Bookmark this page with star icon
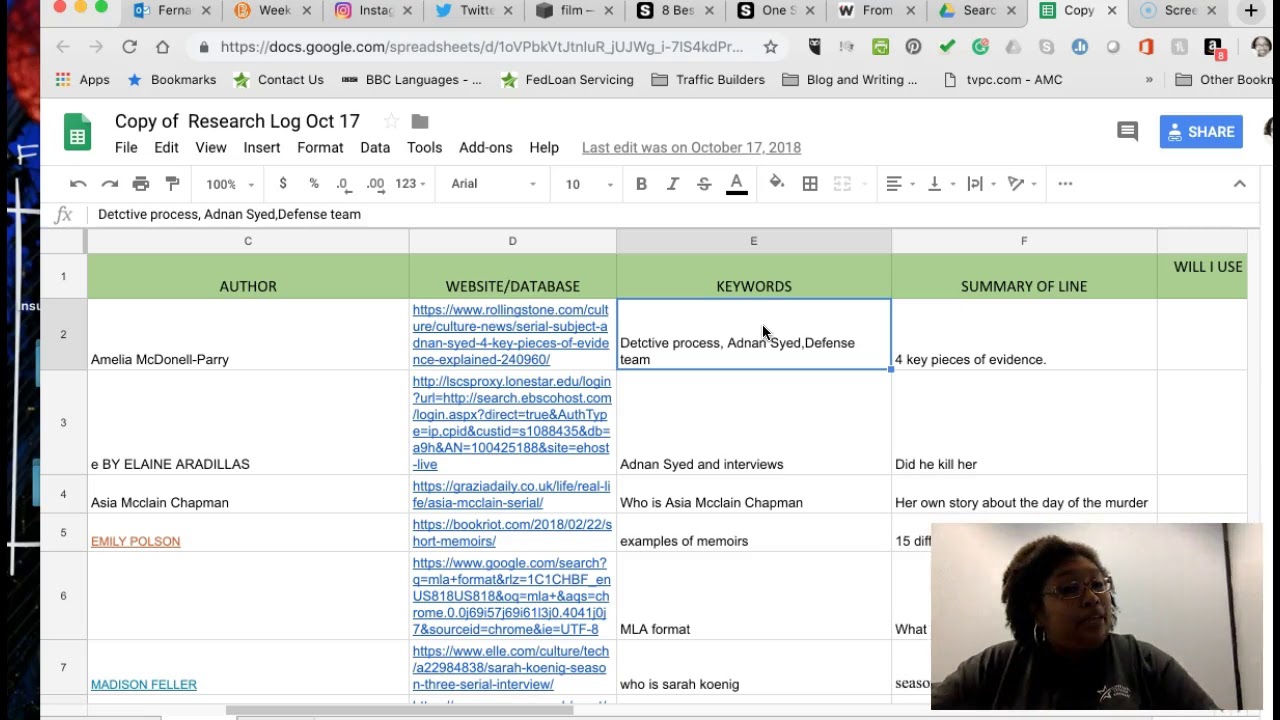This screenshot has width=1280, height=720. tap(770, 47)
